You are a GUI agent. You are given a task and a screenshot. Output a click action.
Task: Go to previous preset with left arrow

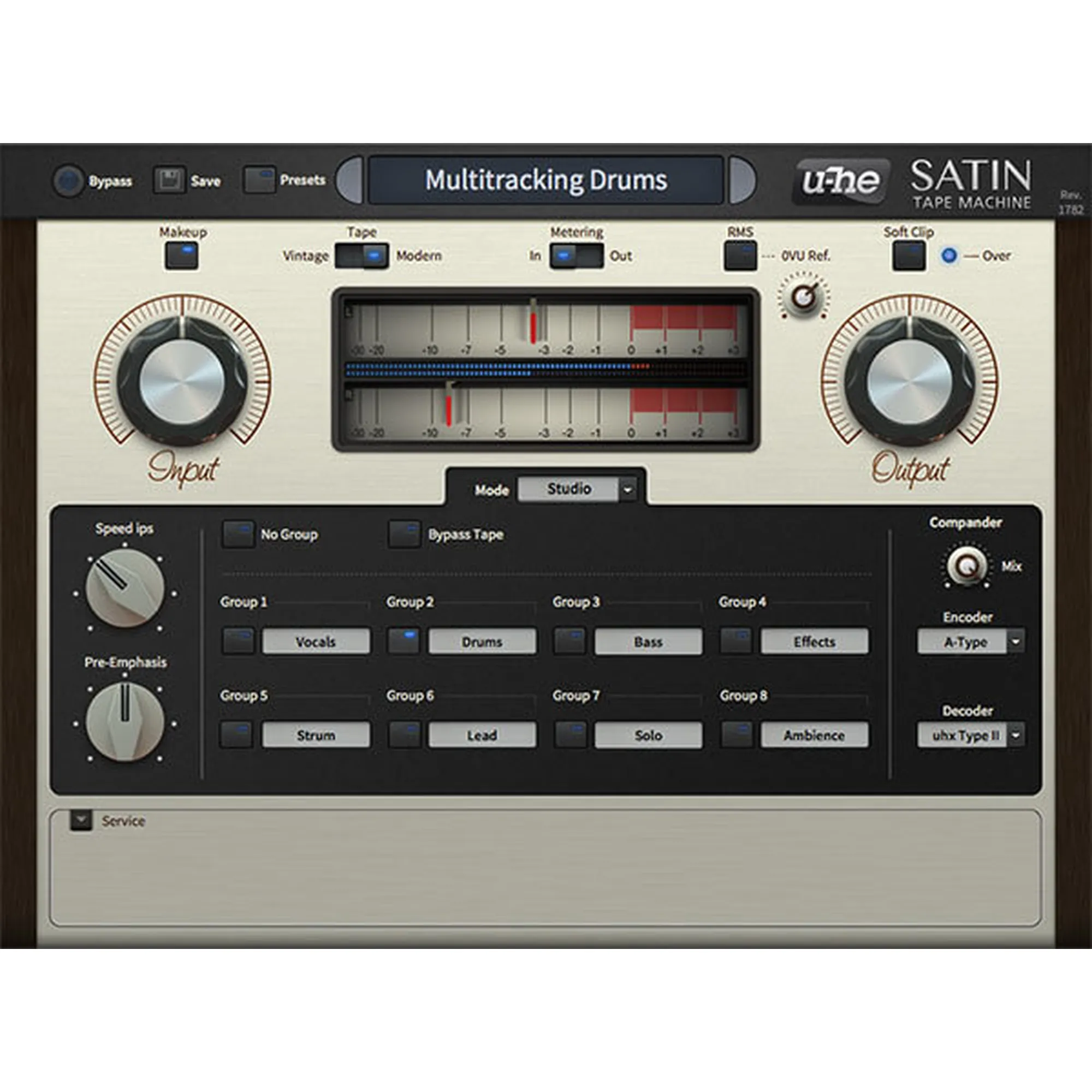pos(349,180)
